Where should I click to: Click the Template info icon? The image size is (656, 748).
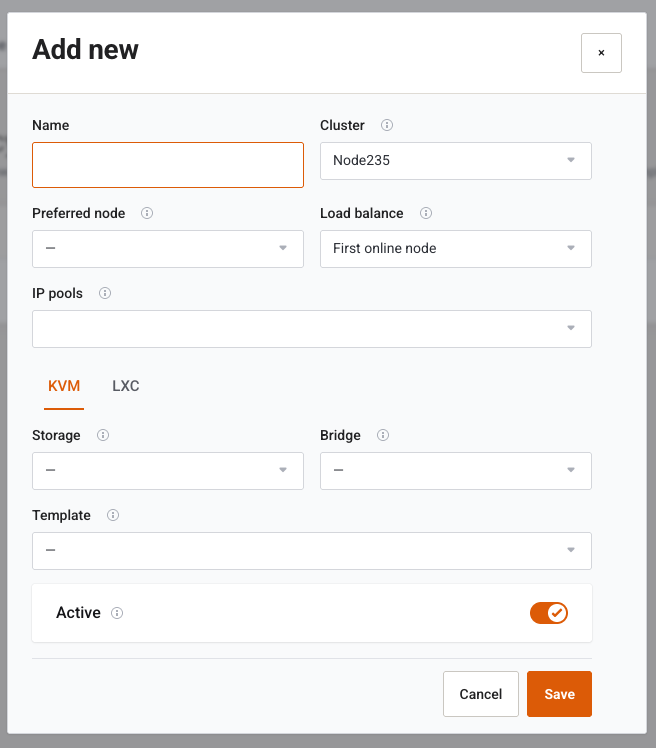coord(113,515)
